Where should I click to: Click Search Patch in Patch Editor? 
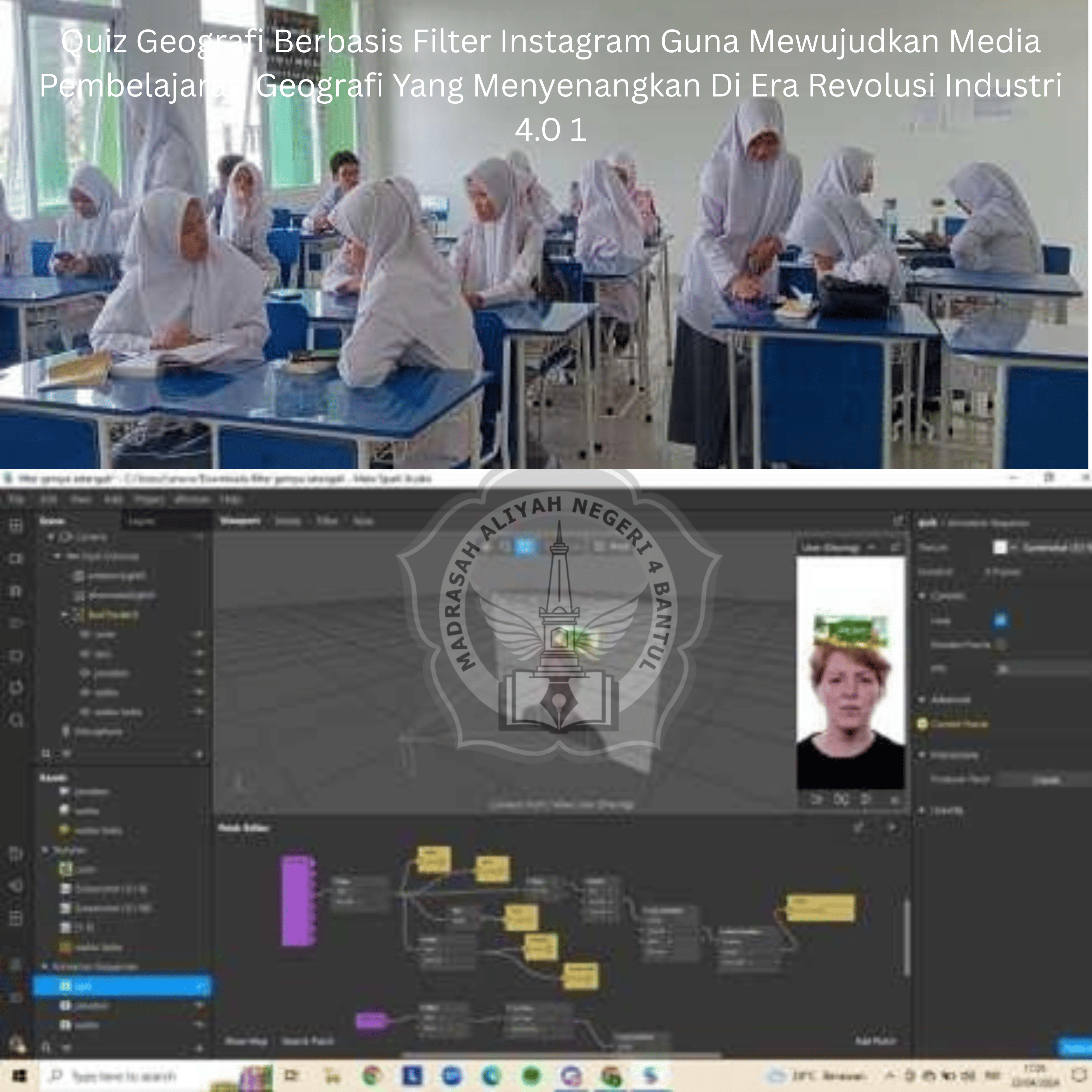point(308,1041)
